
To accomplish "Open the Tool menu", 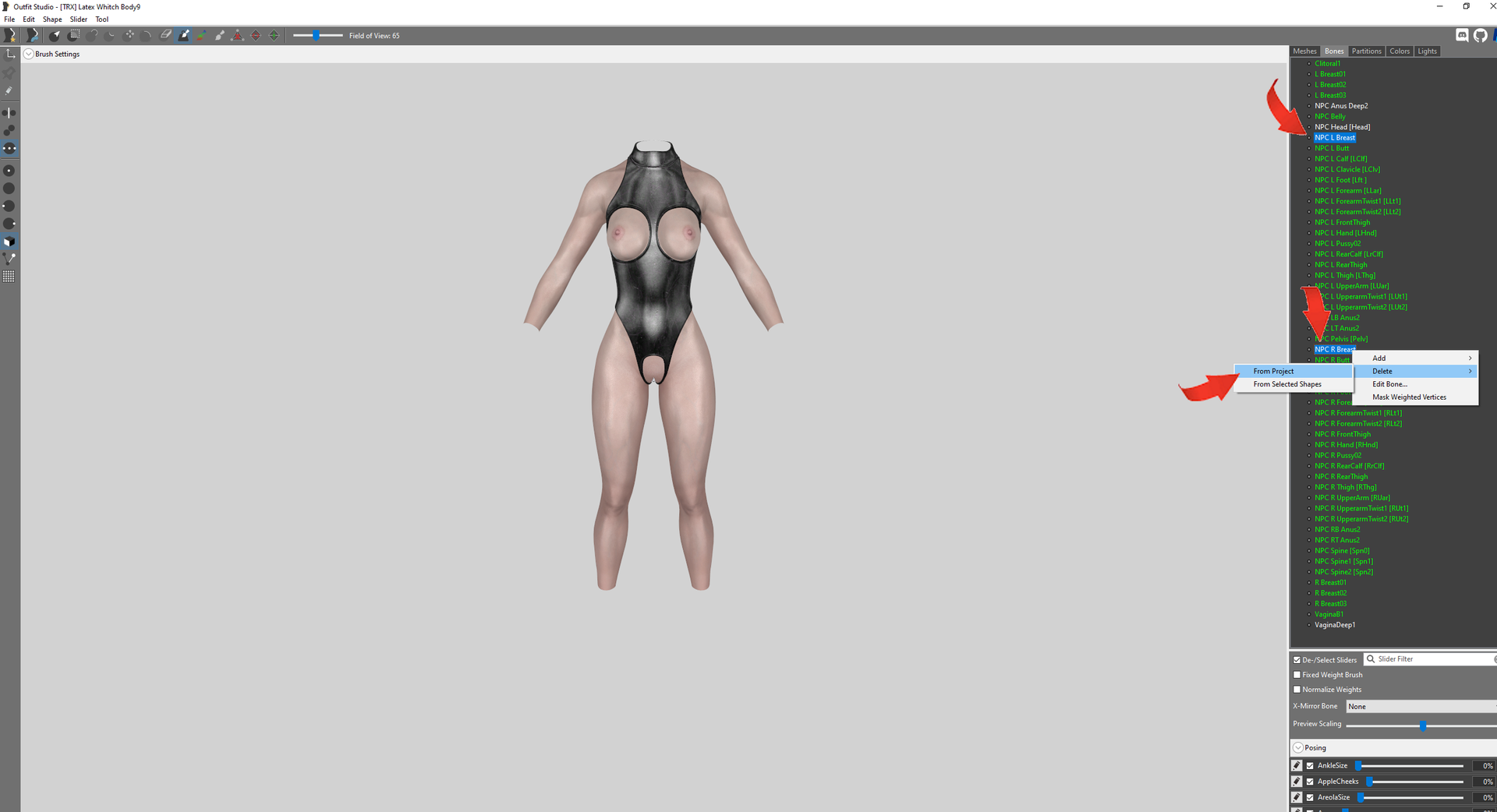I will pyautogui.click(x=102, y=19).
